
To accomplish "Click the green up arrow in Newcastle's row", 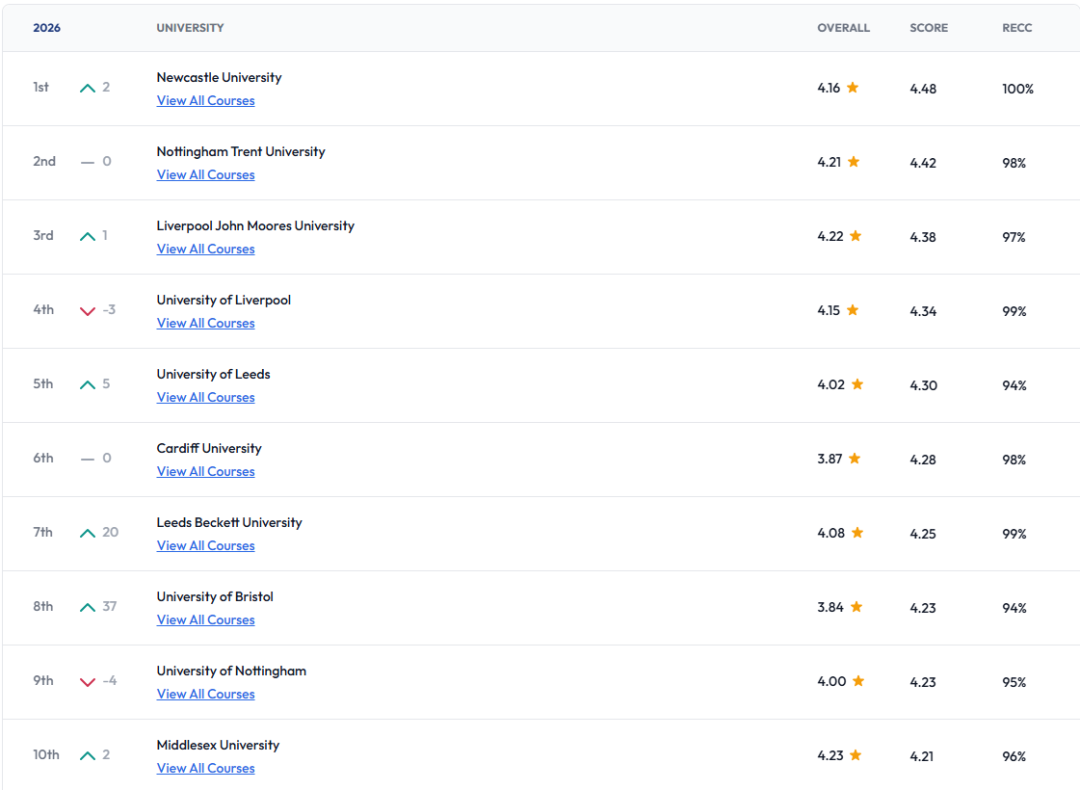I will 87,88.
